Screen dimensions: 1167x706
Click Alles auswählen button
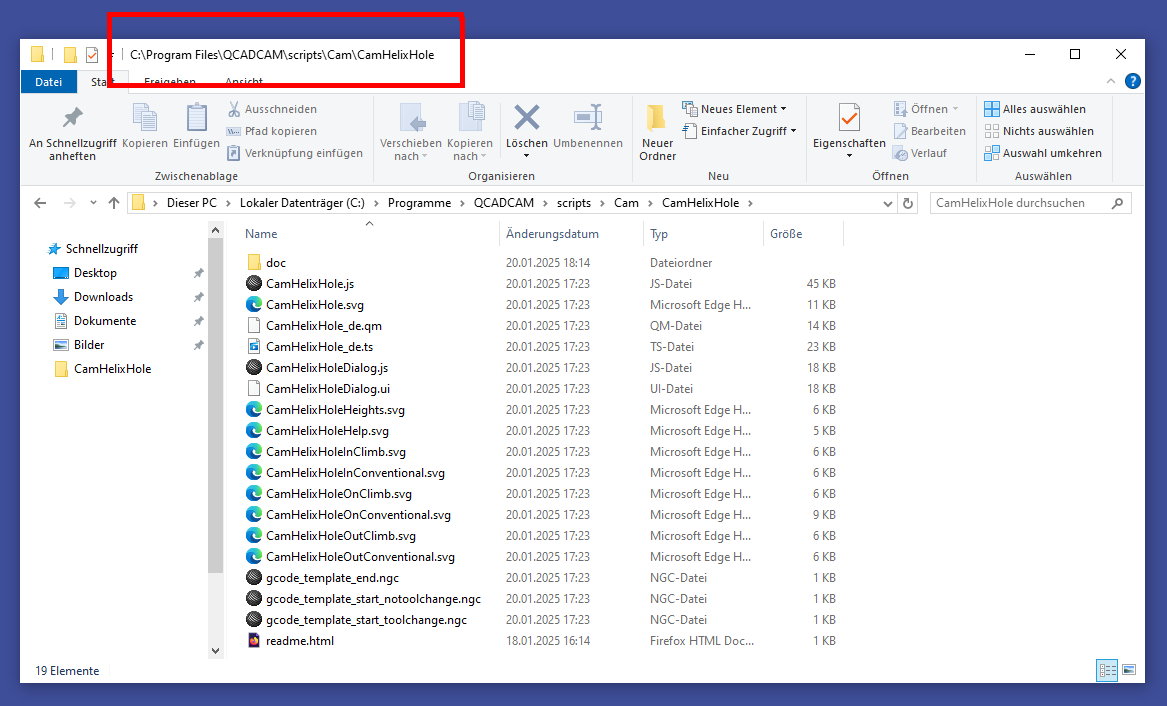coord(1035,109)
